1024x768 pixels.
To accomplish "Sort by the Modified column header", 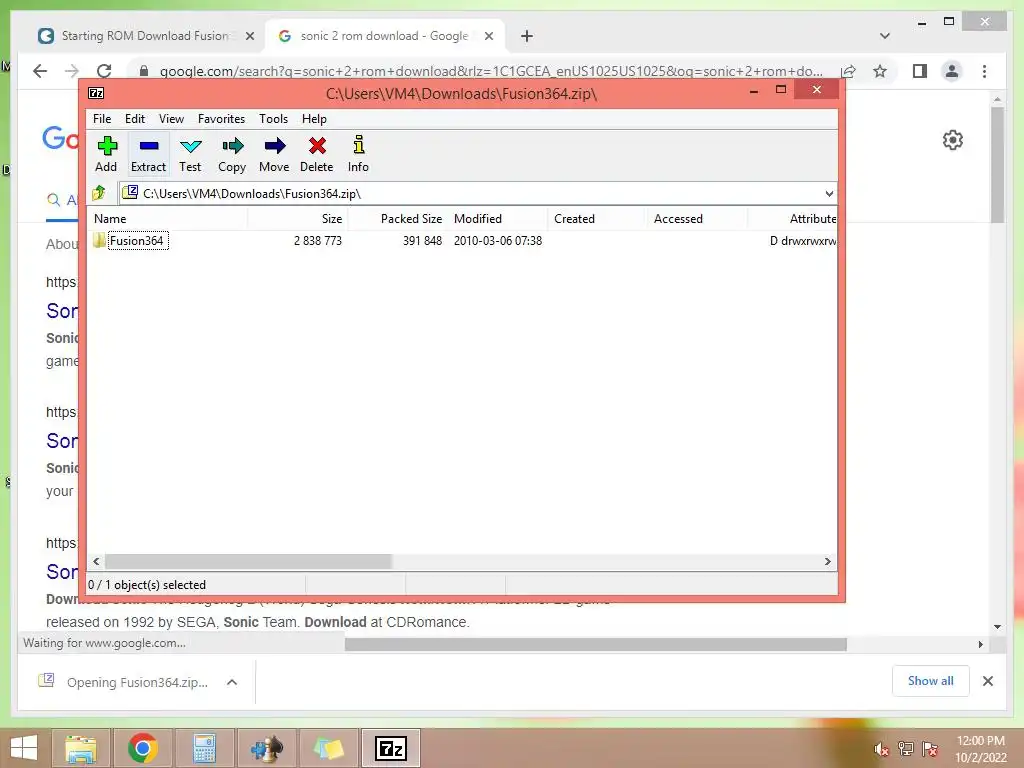I will pos(498,219).
